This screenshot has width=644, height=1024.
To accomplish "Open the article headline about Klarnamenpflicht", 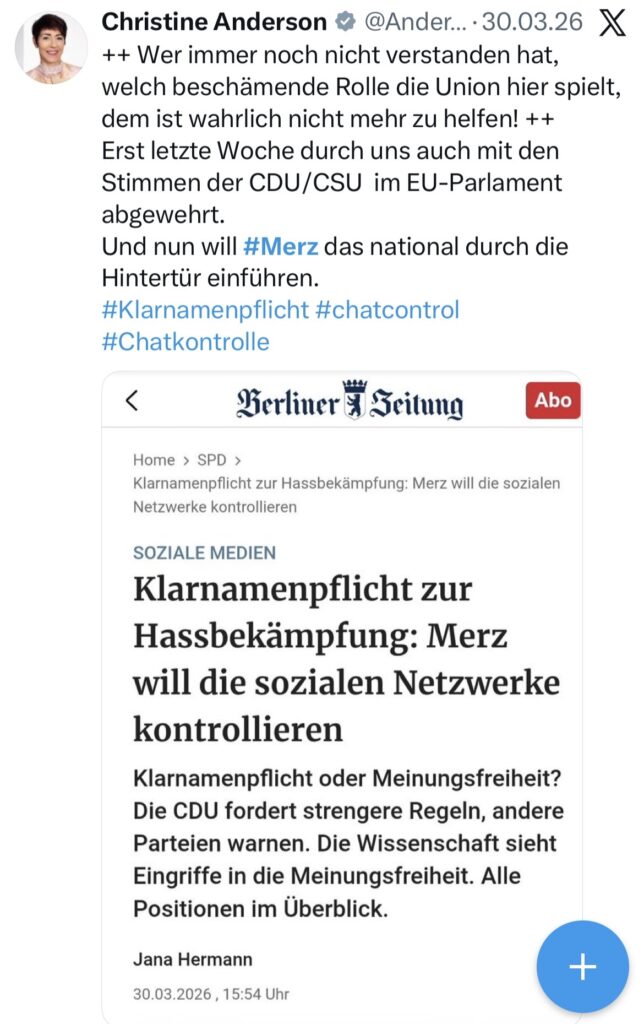I will pyautogui.click(x=346, y=658).
